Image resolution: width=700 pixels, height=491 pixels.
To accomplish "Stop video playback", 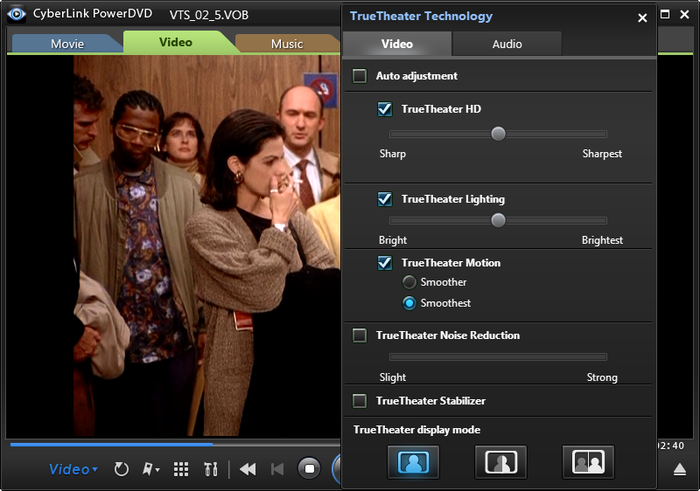I will [309, 469].
